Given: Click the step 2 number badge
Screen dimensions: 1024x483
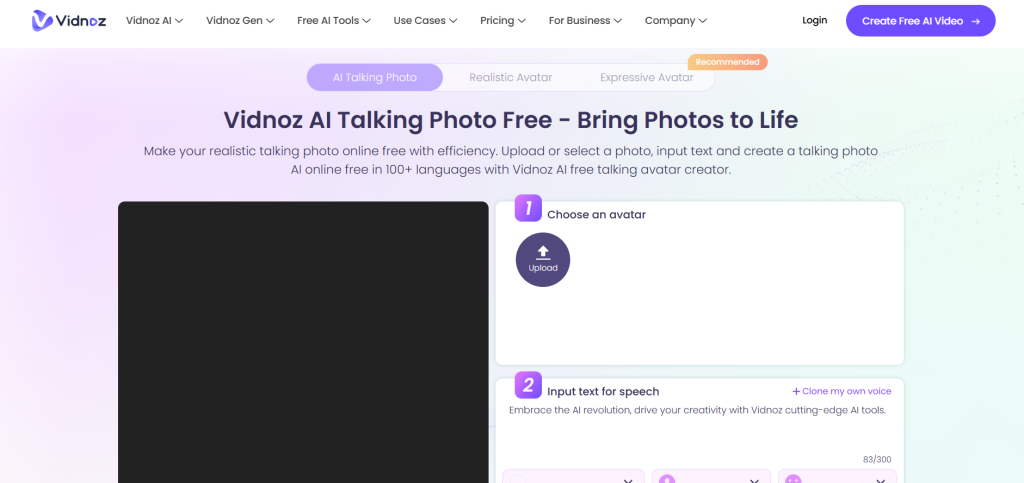Looking at the screenshot, I should click(527, 385).
